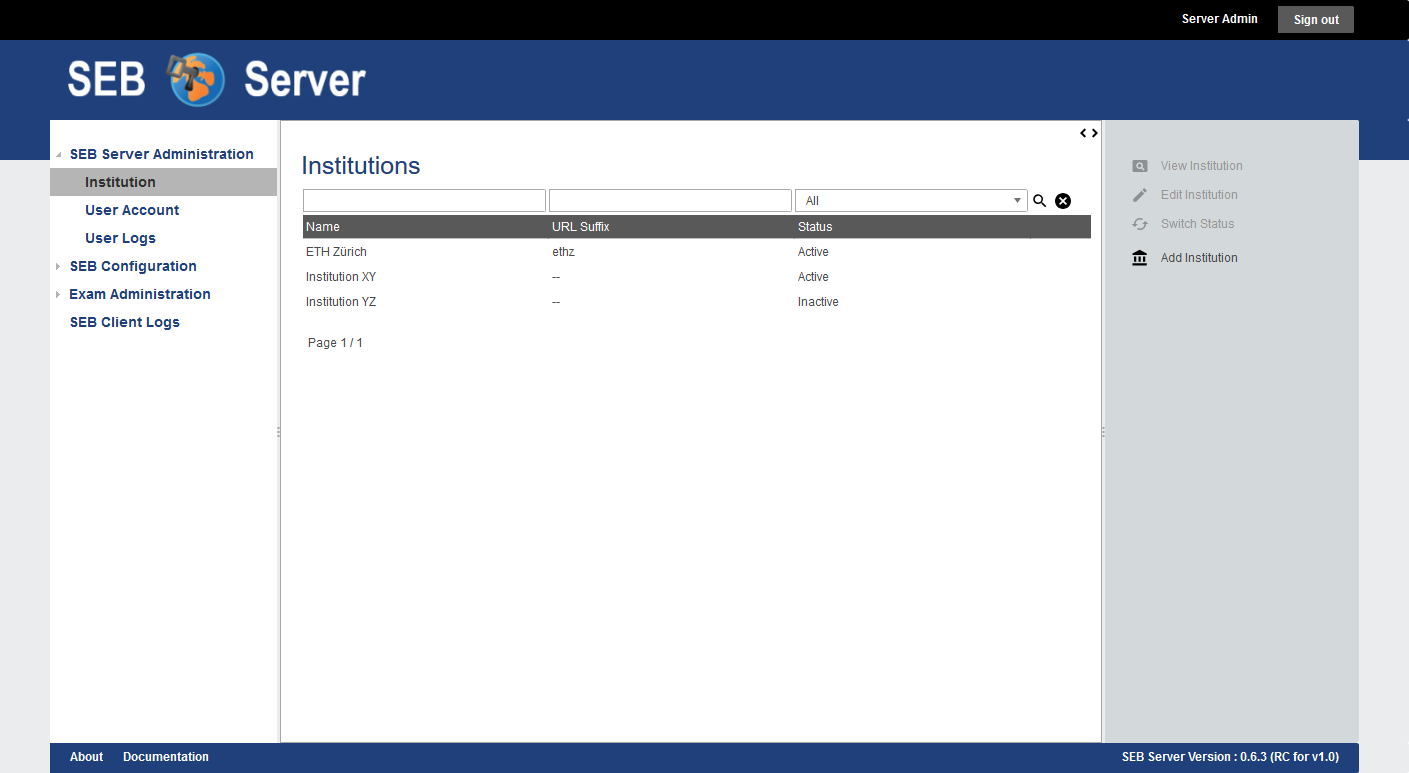
Task: Click the magnifier search filter icon
Action: (1039, 201)
